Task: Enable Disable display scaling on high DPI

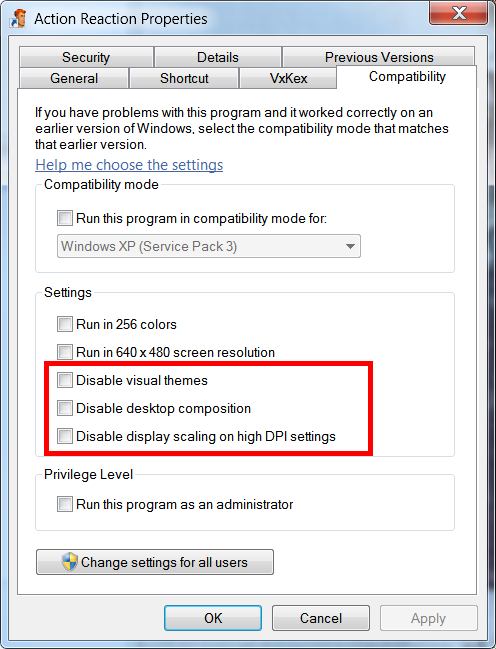Action: tap(65, 436)
